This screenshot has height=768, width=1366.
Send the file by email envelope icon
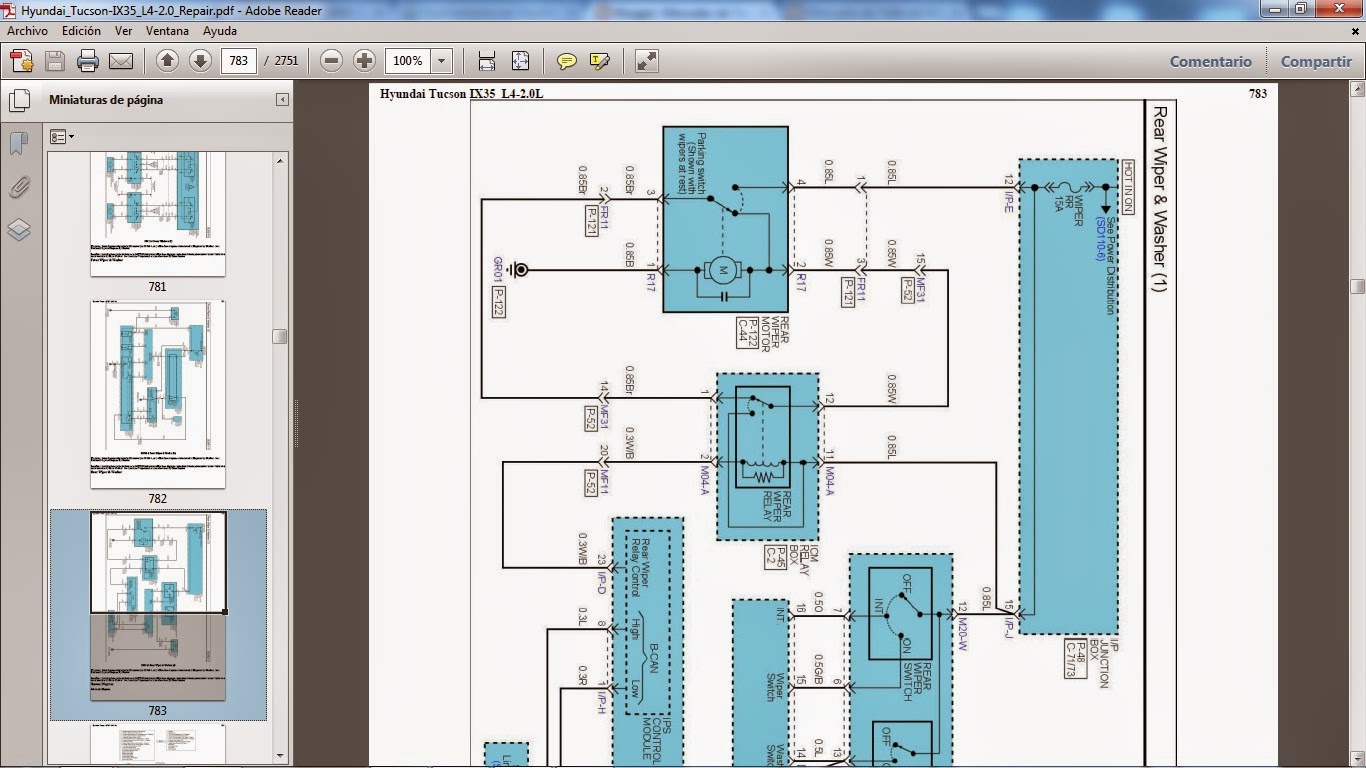[x=121, y=61]
